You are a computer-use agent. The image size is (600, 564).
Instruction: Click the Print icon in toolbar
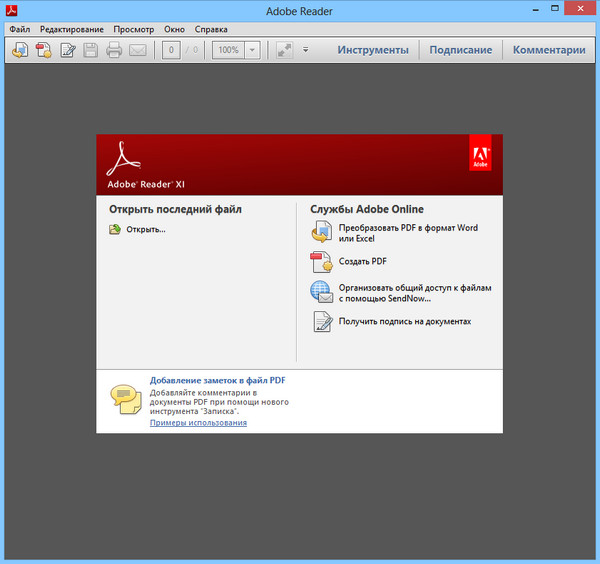114,50
